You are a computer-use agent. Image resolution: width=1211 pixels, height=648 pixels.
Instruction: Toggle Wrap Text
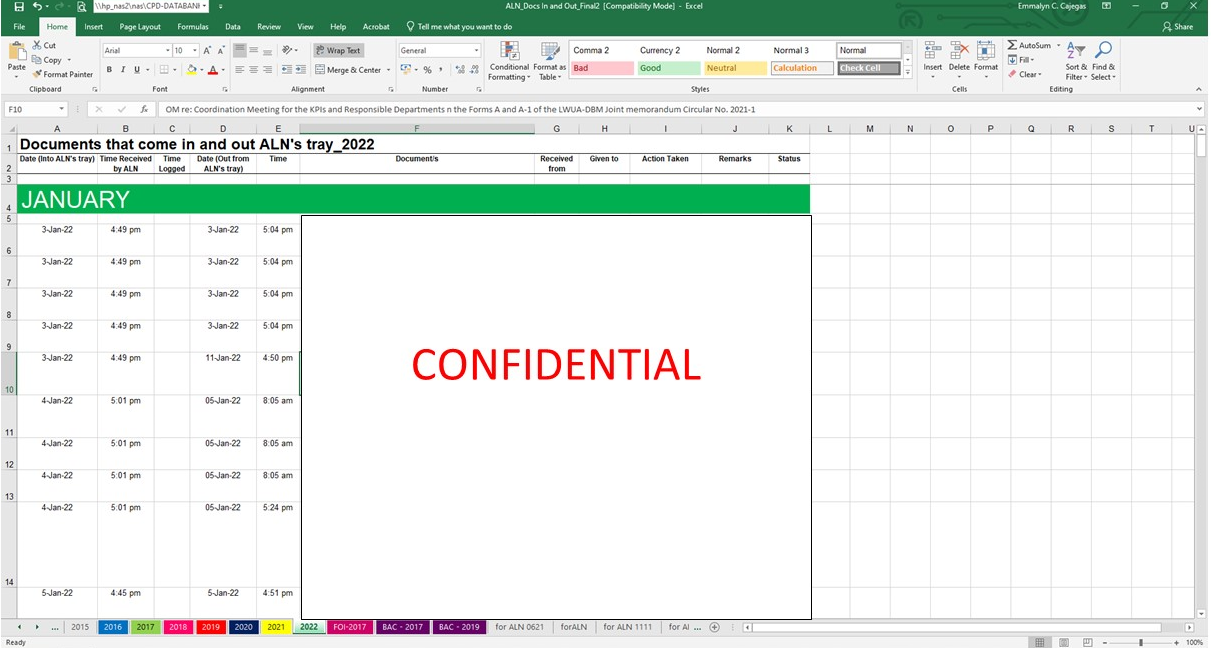(338, 50)
